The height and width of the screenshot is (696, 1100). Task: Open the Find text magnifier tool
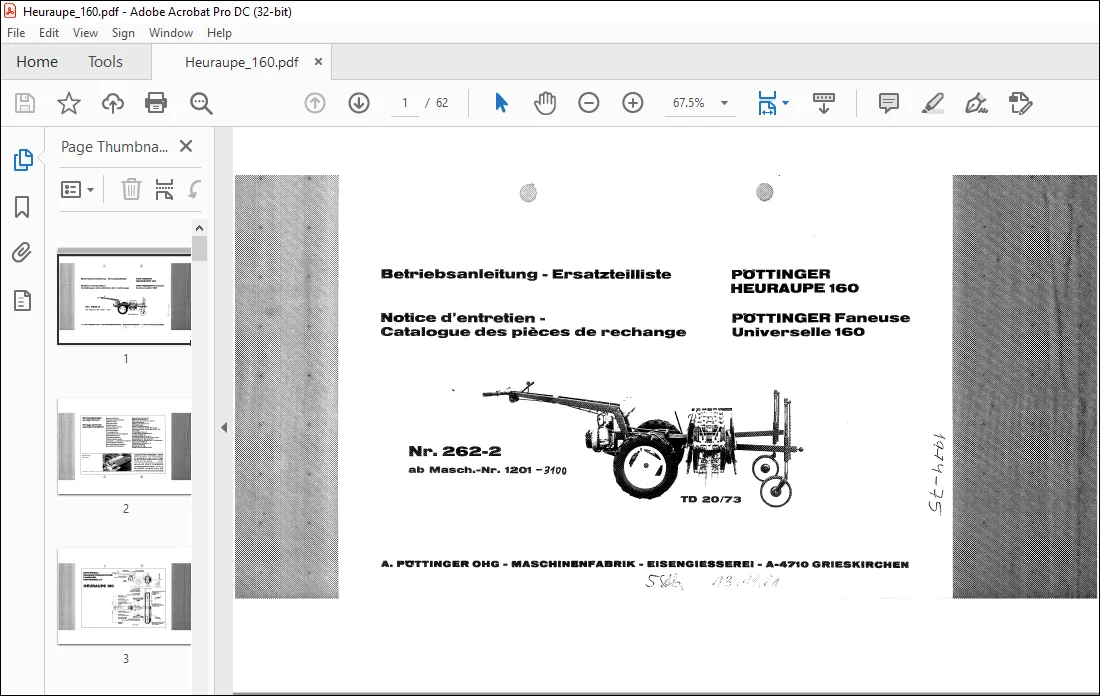(201, 103)
